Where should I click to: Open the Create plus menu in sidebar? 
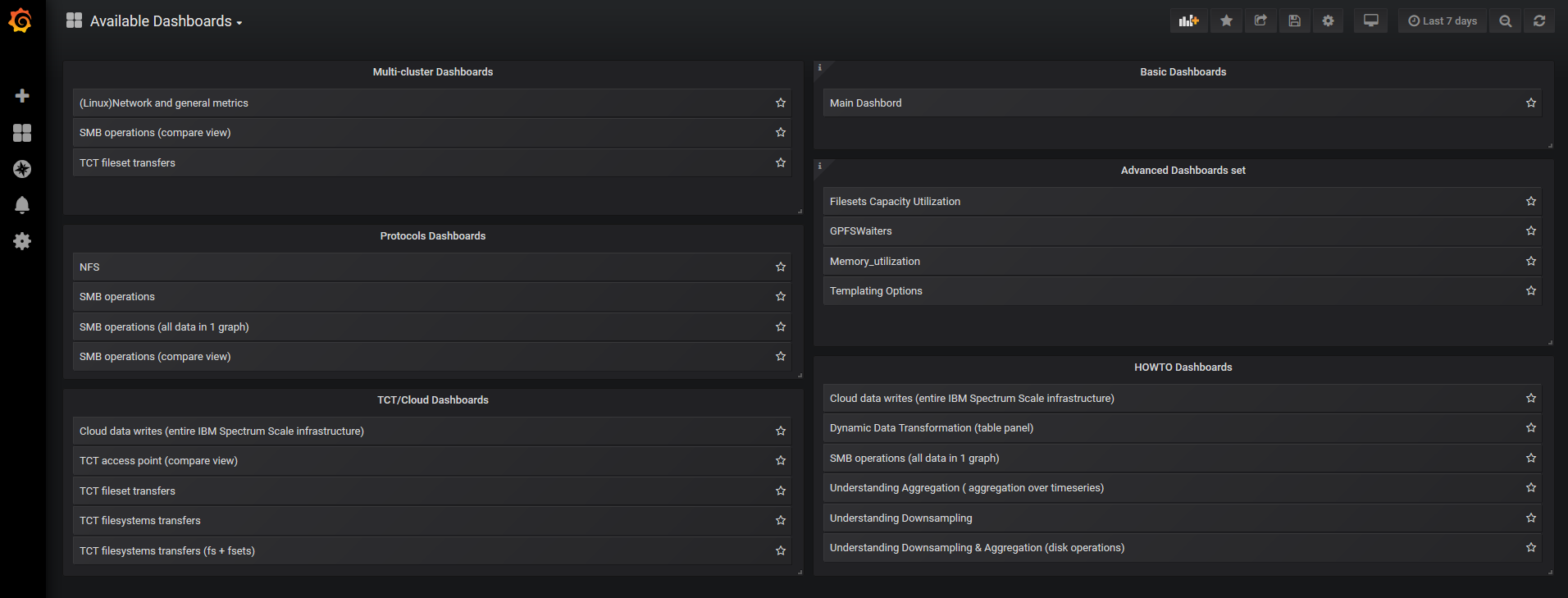(x=22, y=96)
